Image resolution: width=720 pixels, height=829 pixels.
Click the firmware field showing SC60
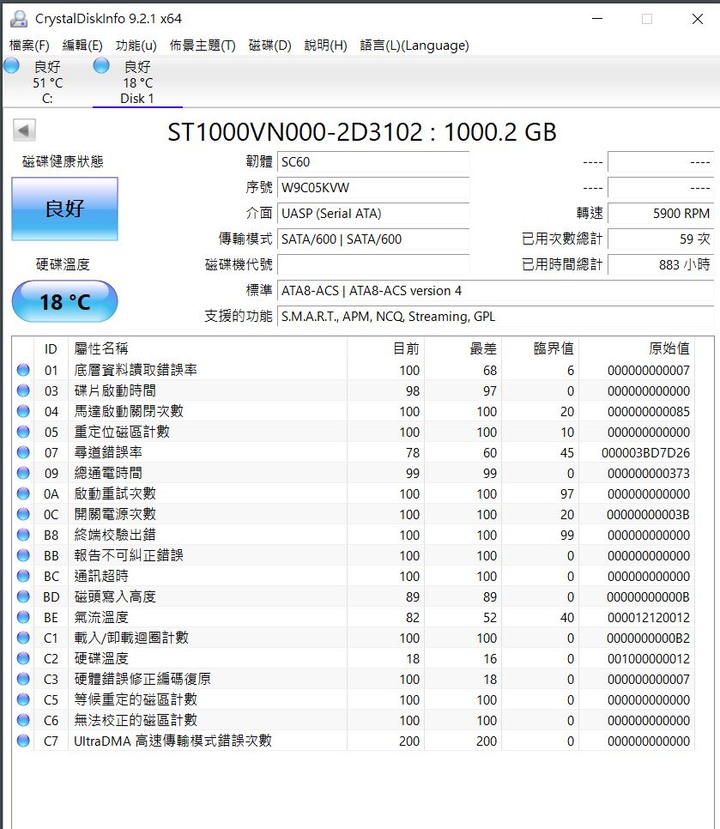pos(372,161)
